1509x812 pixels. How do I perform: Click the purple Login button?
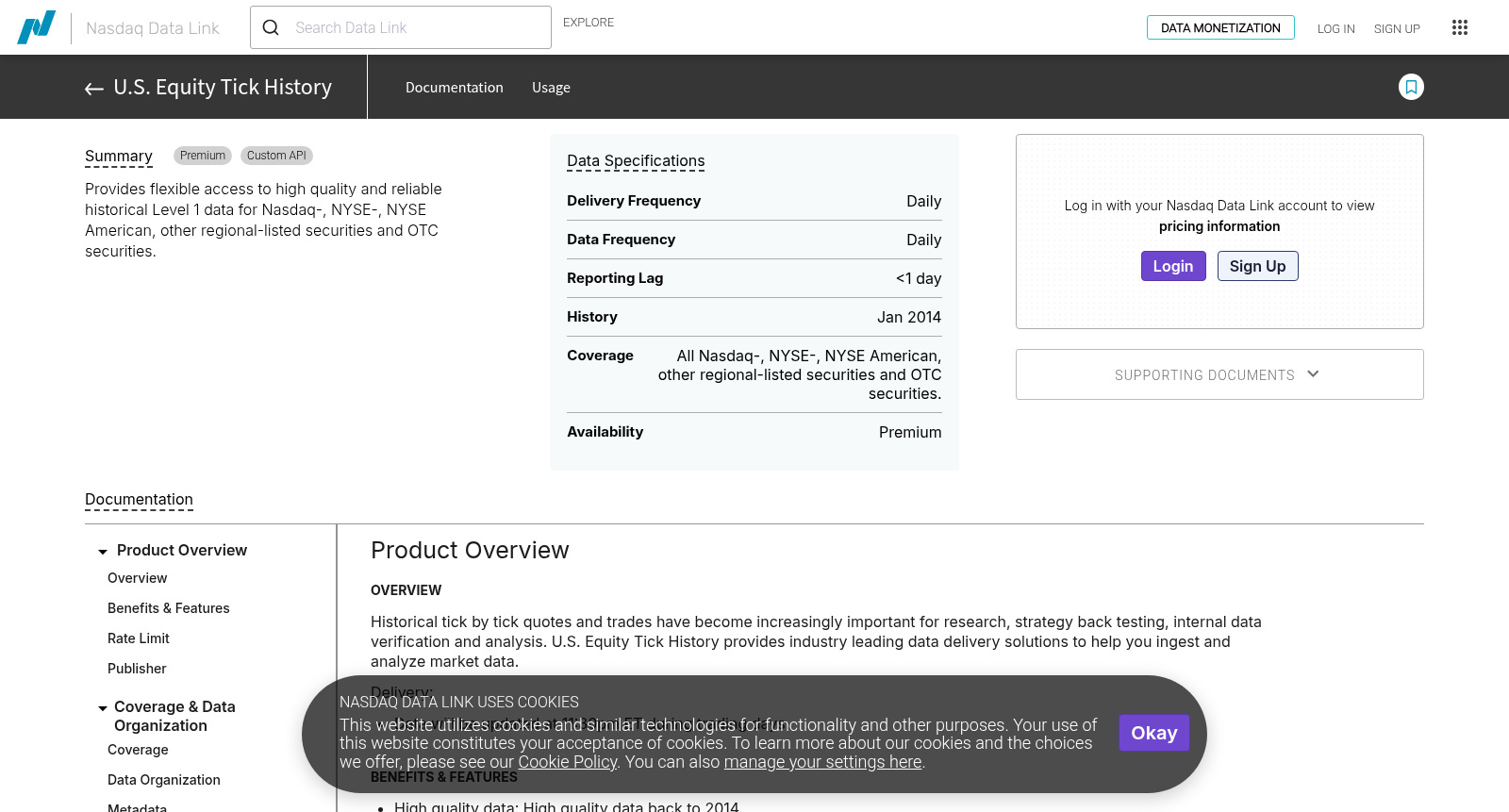point(1173,266)
